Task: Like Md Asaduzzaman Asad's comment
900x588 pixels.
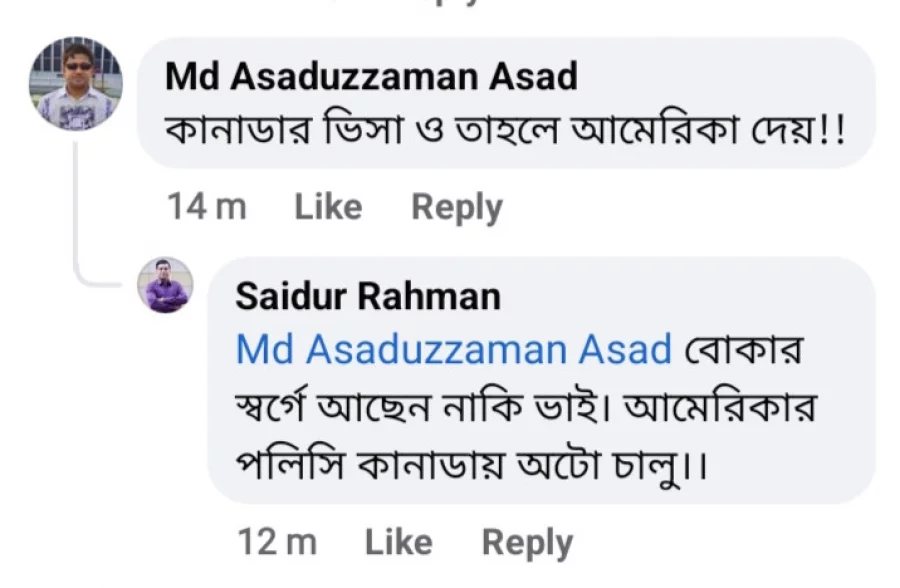Action: 328,207
